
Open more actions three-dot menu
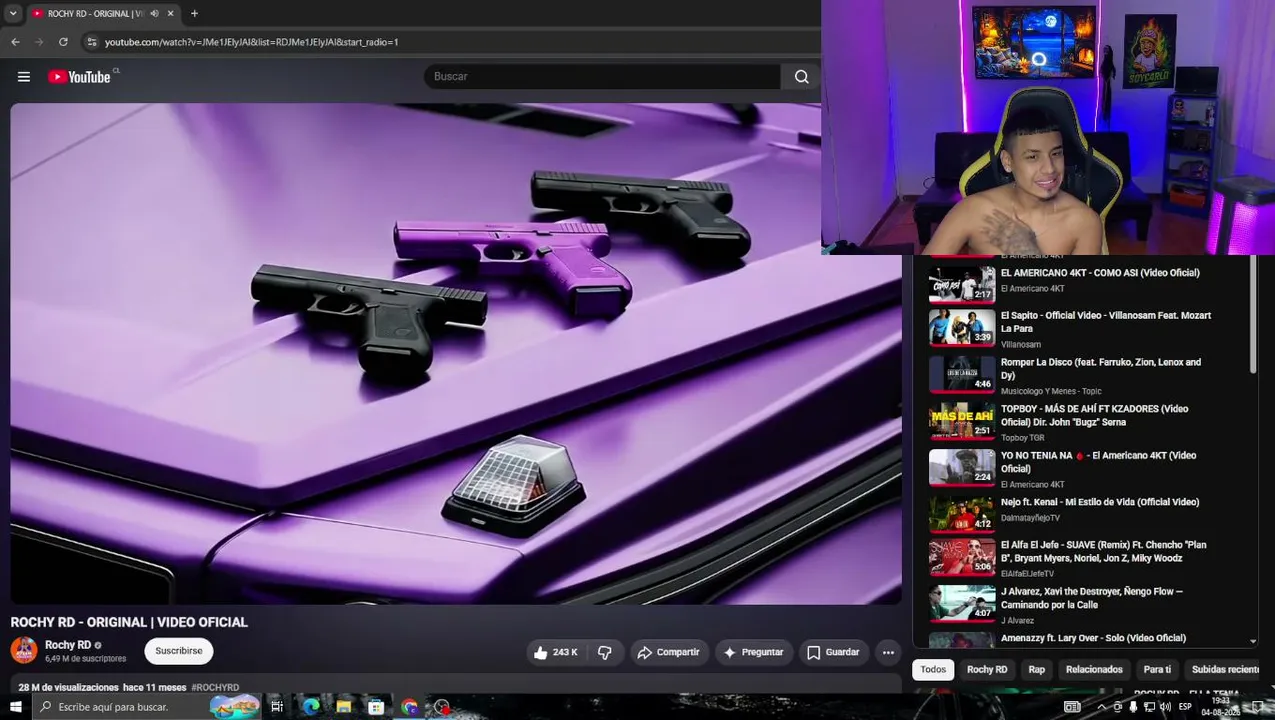coord(888,652)
